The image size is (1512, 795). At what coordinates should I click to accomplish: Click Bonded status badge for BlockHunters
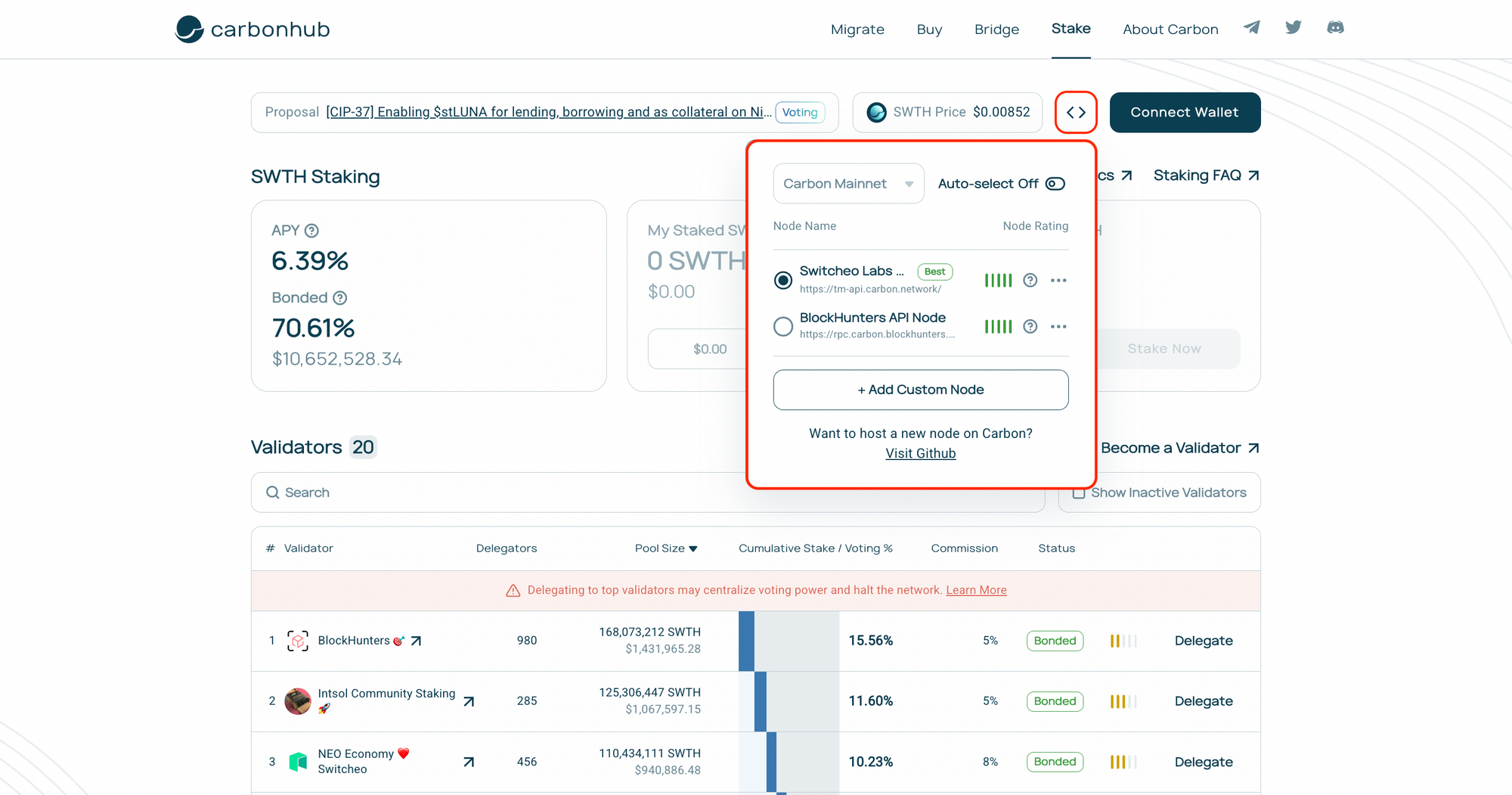point(1055,641)
